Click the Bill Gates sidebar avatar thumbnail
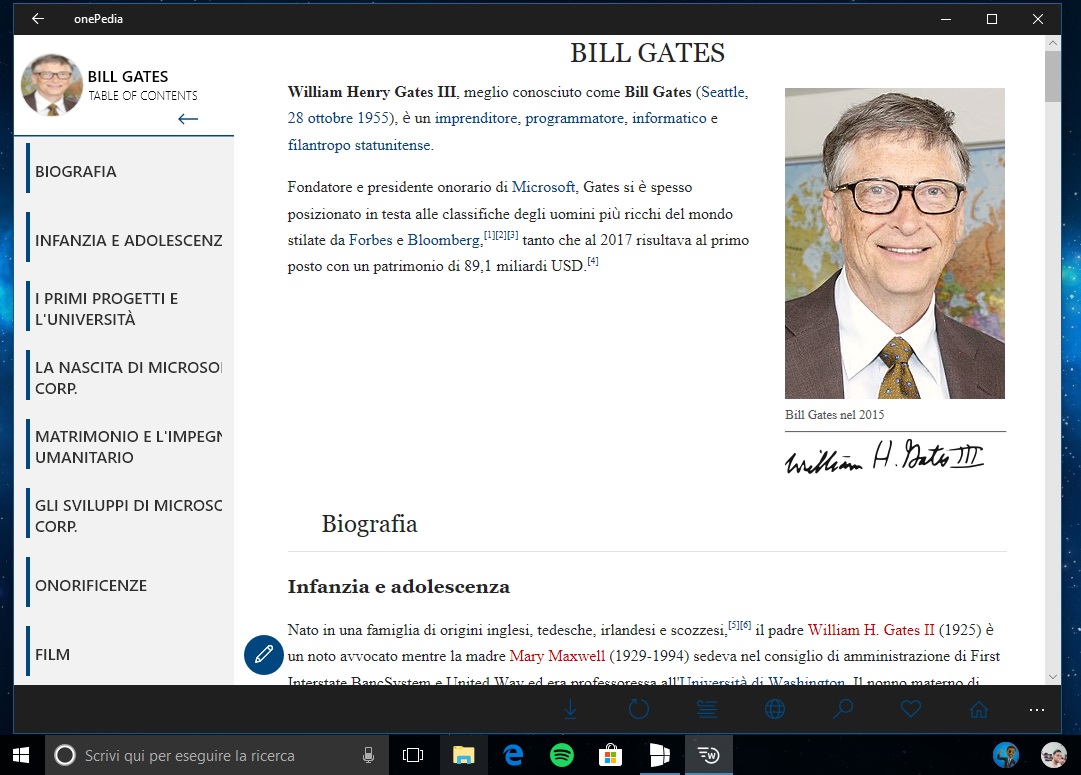This screenshot has height=775, width=1081. coord(52,85)
